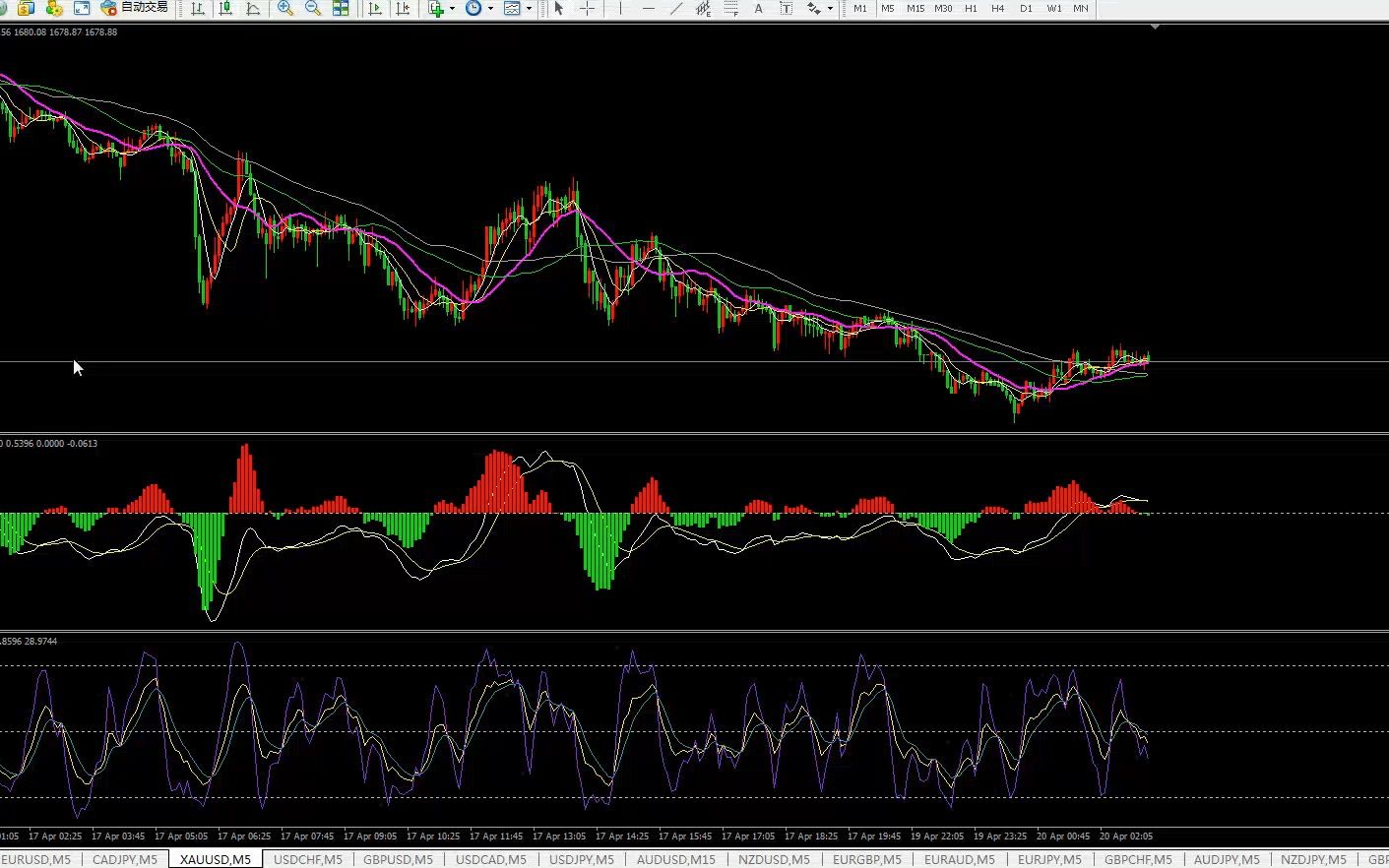This screenshot has width=1389, height=868.
Task: Expand the indicators dropdown arrow
Action: tap(453, 8)
